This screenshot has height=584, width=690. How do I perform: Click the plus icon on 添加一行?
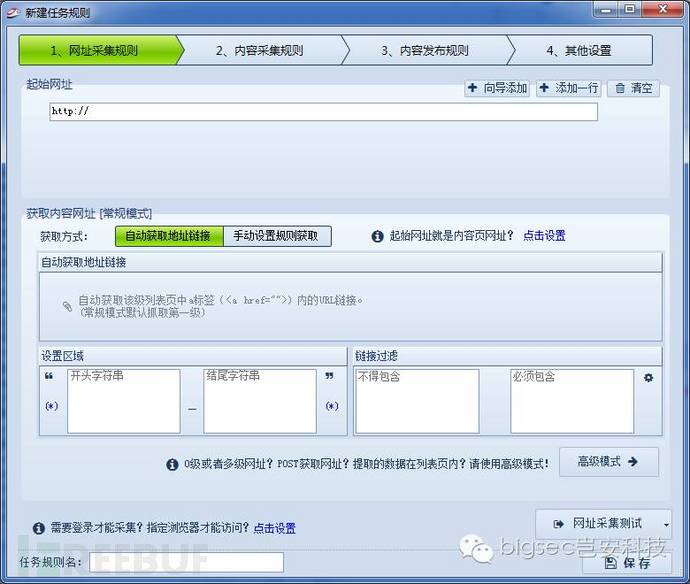click(544, 88)
